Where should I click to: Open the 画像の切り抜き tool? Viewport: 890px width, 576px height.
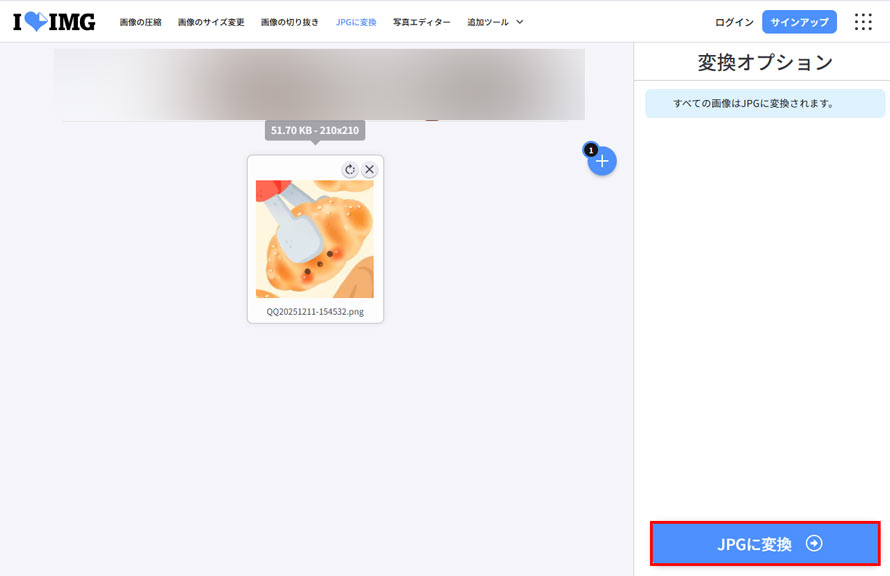click(289, 22)
